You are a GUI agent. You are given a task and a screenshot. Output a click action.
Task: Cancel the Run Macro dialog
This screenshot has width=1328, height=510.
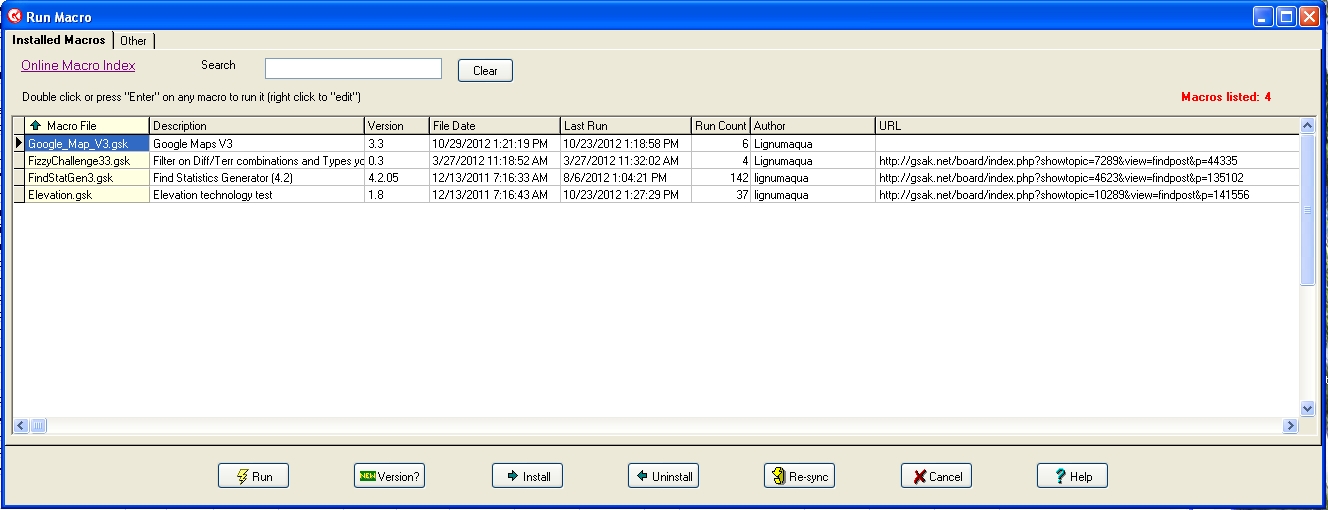coord(936,476)
